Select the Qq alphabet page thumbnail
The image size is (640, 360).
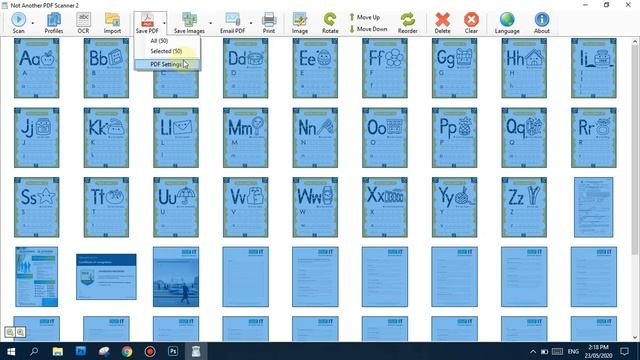pos(524,138)
